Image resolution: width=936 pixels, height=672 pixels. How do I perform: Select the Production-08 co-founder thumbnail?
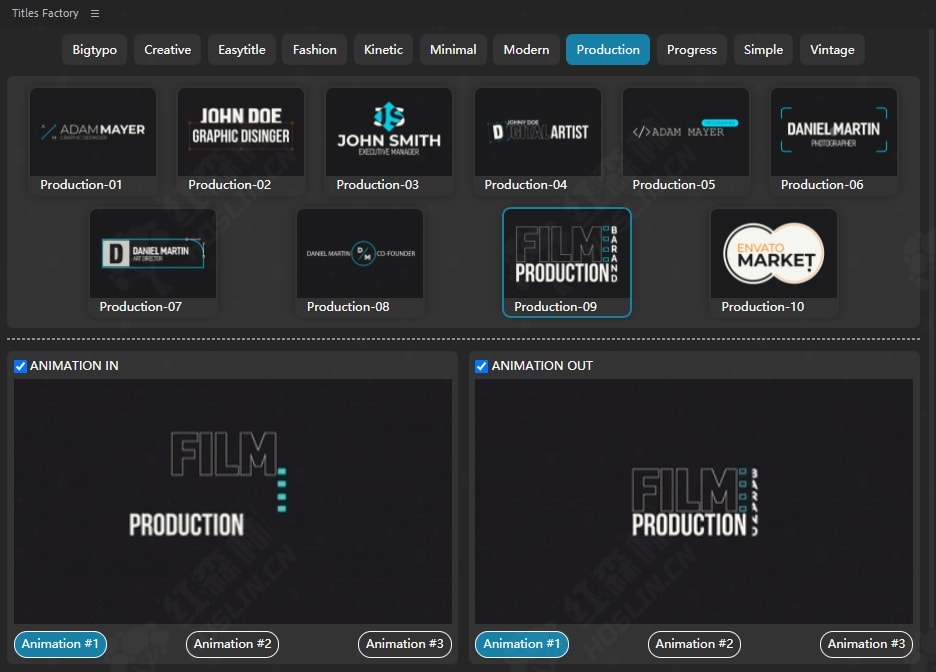359,253
